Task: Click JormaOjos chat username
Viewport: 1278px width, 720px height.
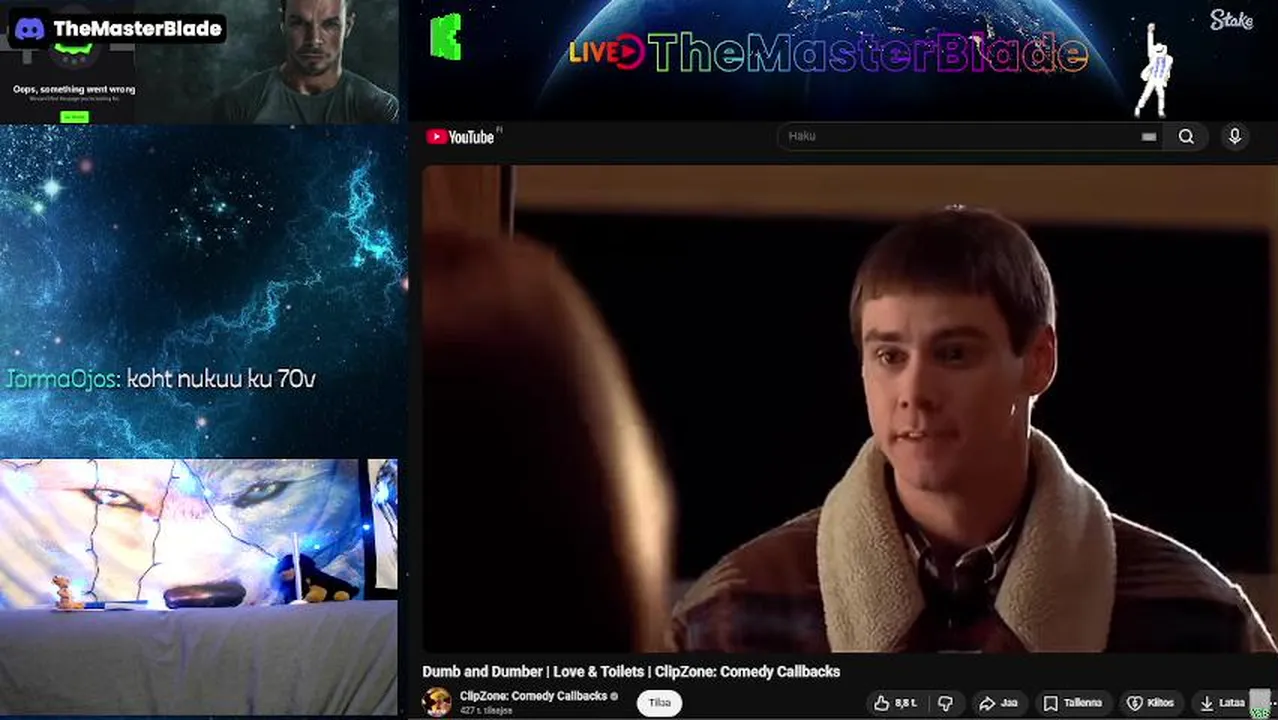Action: pyautogui.click(x=63, y=379)
